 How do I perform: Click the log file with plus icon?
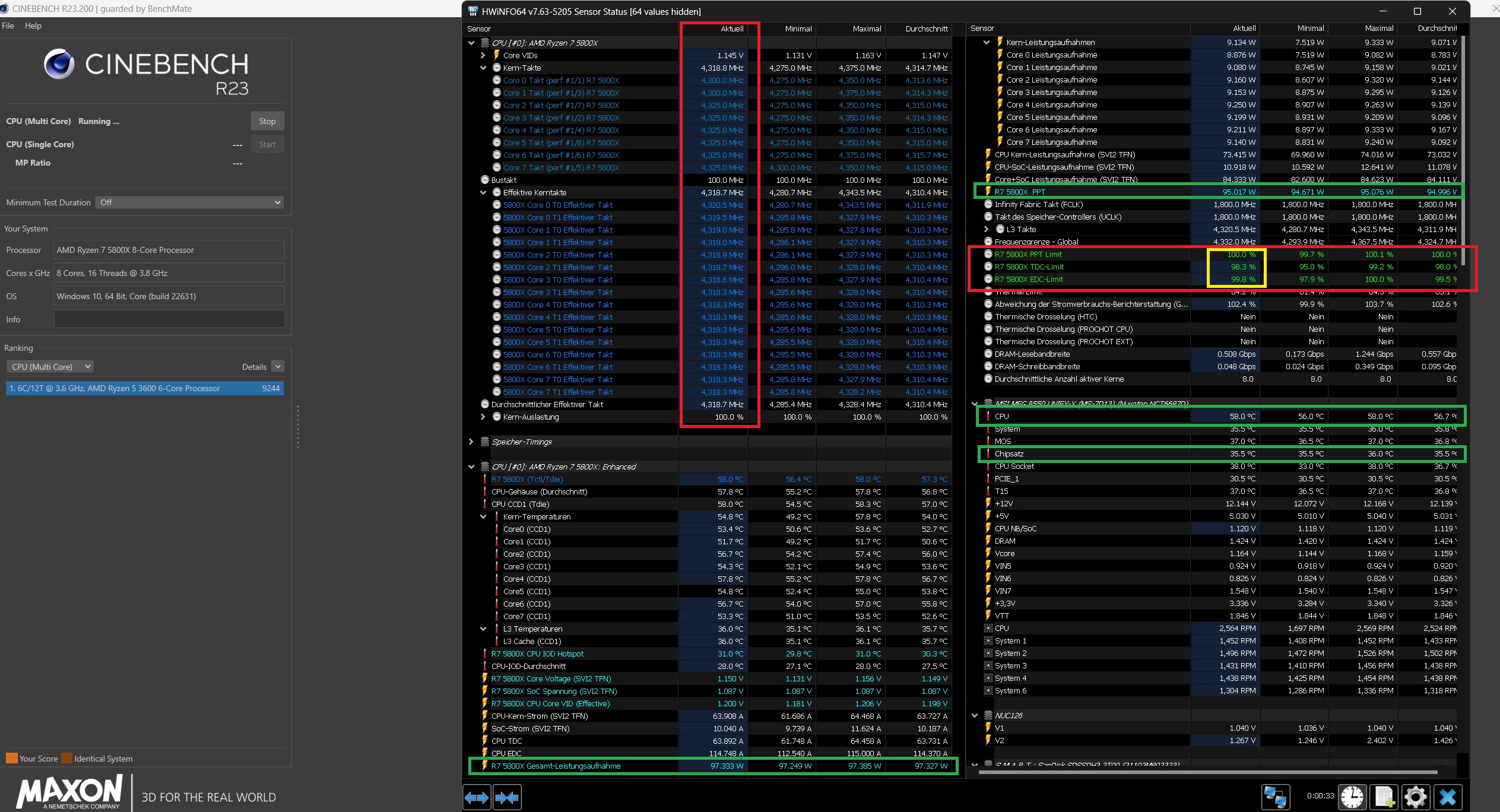[1384, 797]
